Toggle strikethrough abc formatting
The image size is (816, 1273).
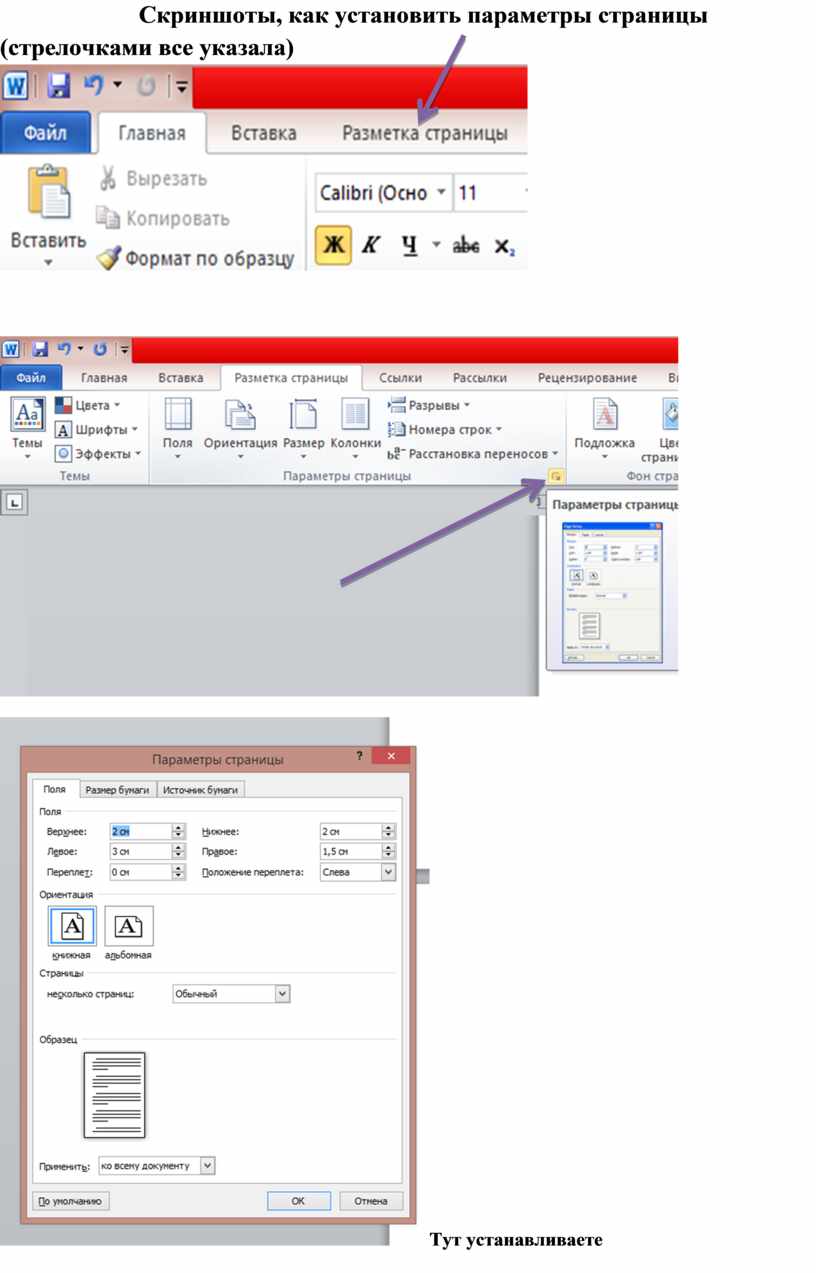point(466,246)
